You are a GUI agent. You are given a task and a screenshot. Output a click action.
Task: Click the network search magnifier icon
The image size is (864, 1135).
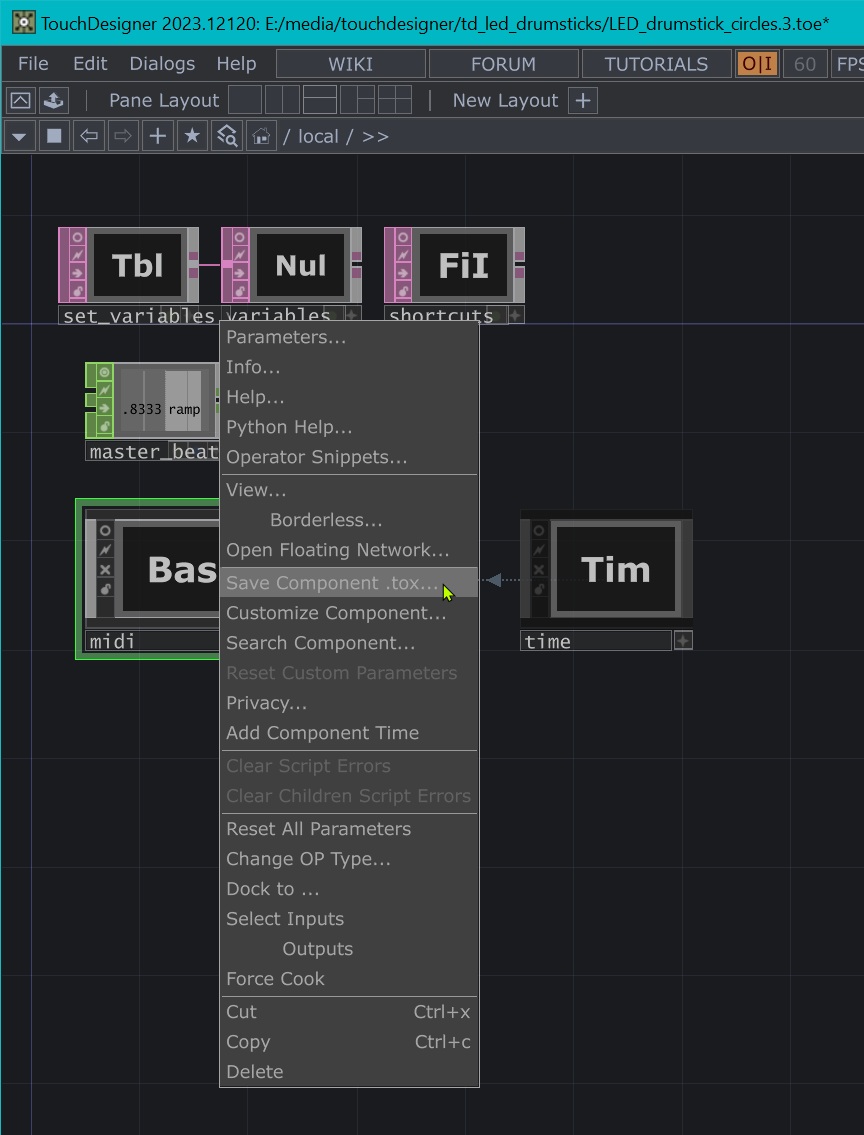tap(227, 136)
